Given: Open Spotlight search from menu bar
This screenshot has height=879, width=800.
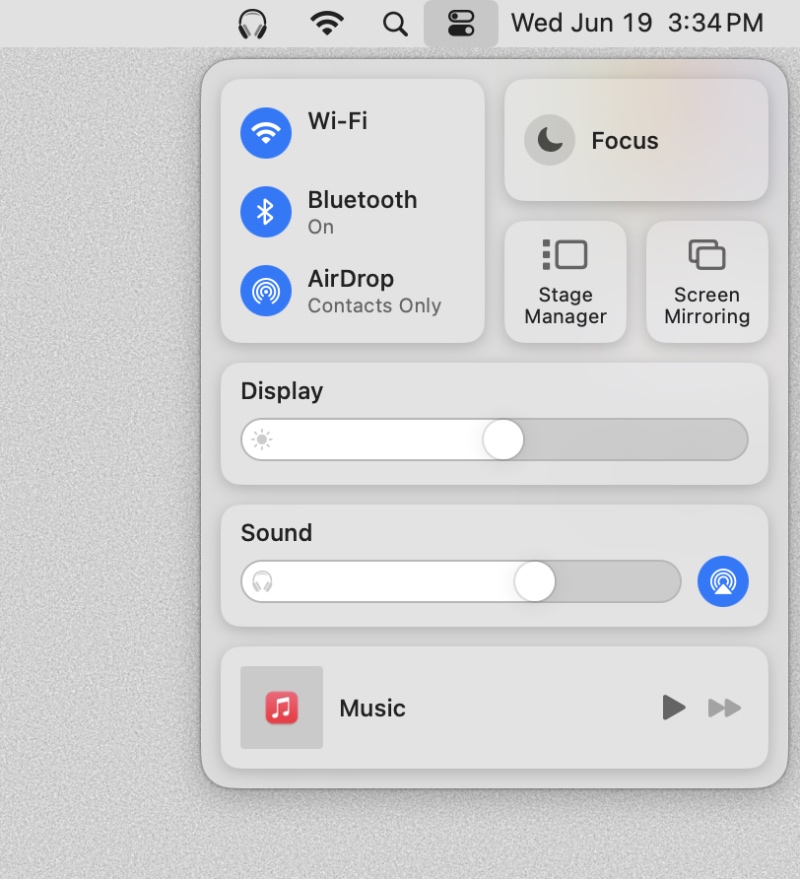Looking at the screenshot, I should pos(396,23).
